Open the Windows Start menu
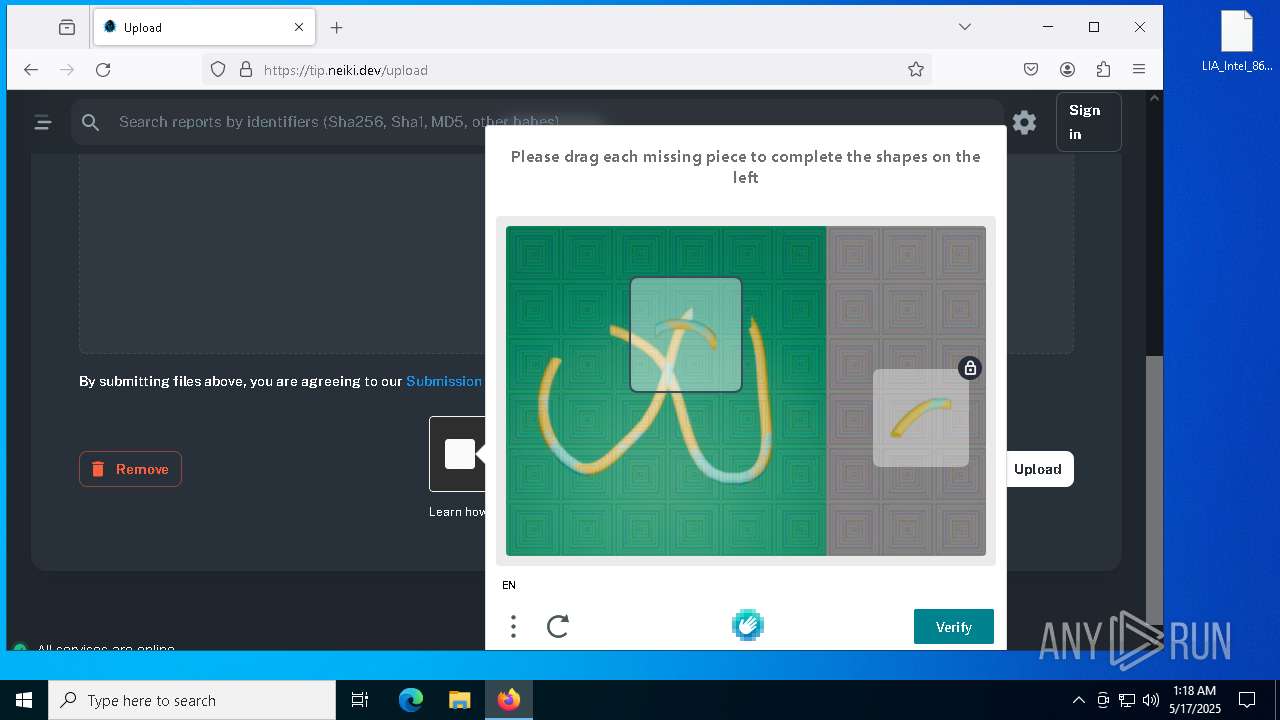This screenshot has width=1280, height=720. click(x=24, y=700)
